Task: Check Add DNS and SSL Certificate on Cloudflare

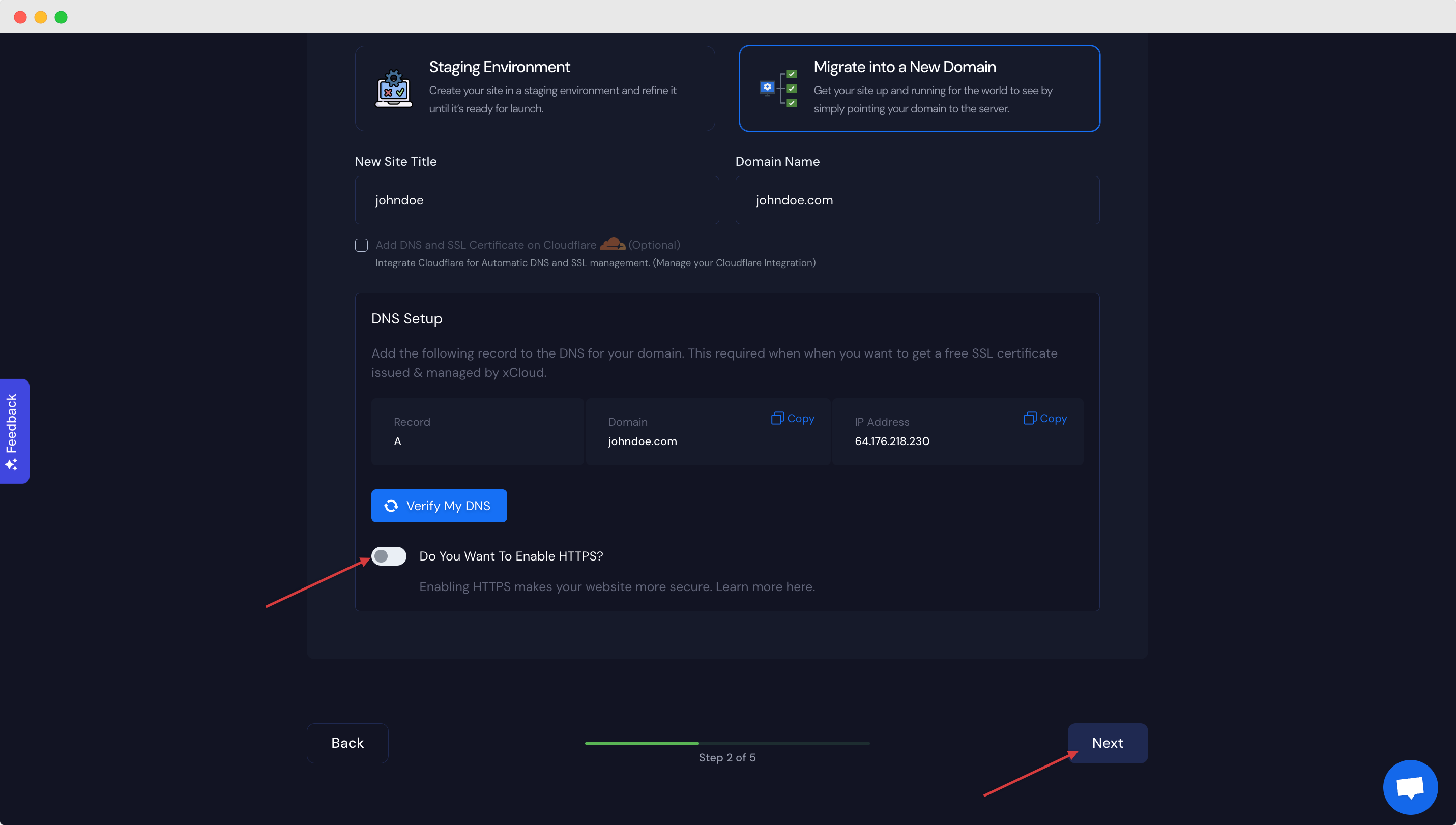Action: (x=361, y=245)
